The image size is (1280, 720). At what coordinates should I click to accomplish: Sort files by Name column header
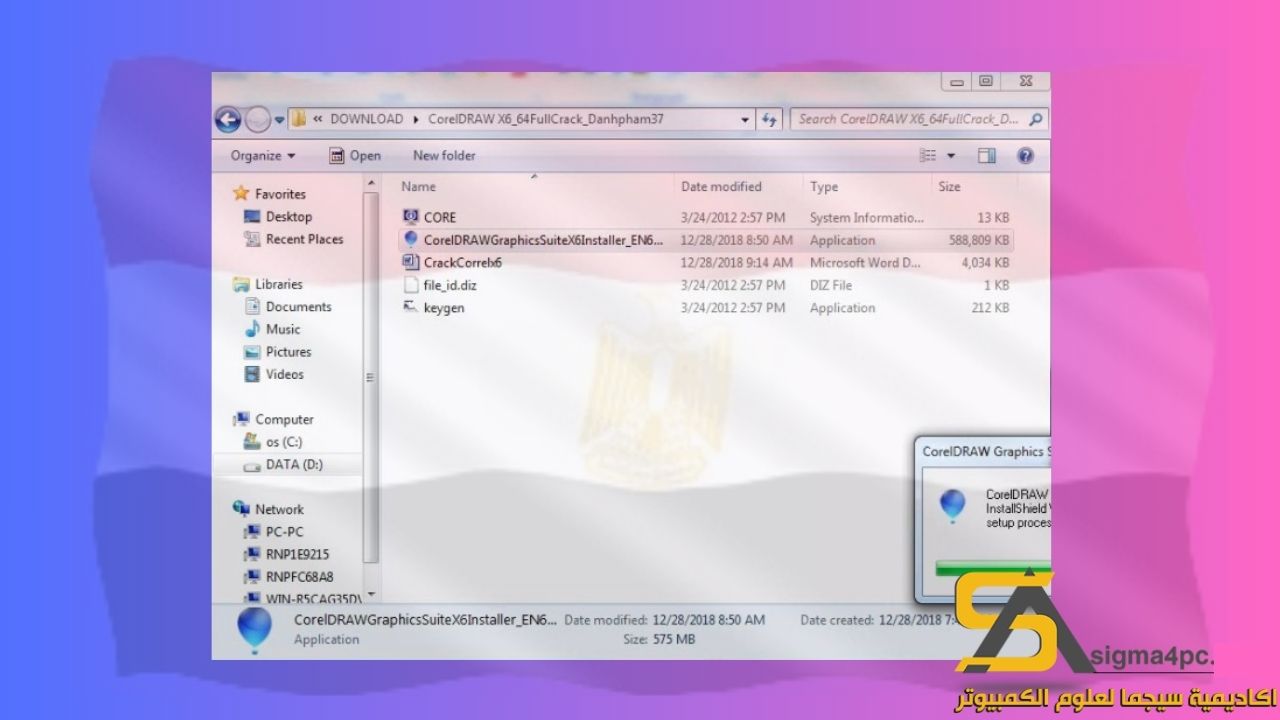(x=419, y=187)
